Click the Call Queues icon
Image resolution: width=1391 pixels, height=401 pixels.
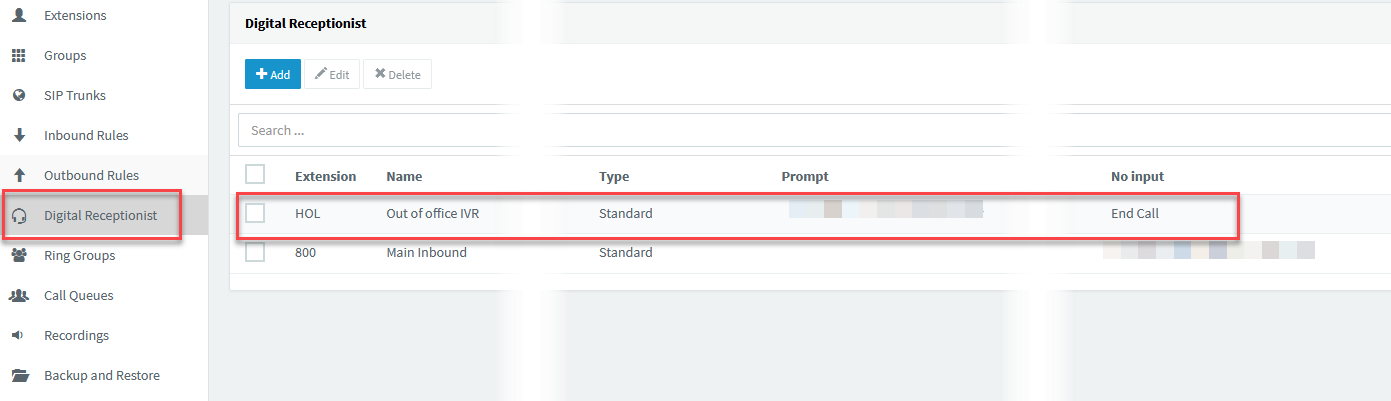click(18, 296)
